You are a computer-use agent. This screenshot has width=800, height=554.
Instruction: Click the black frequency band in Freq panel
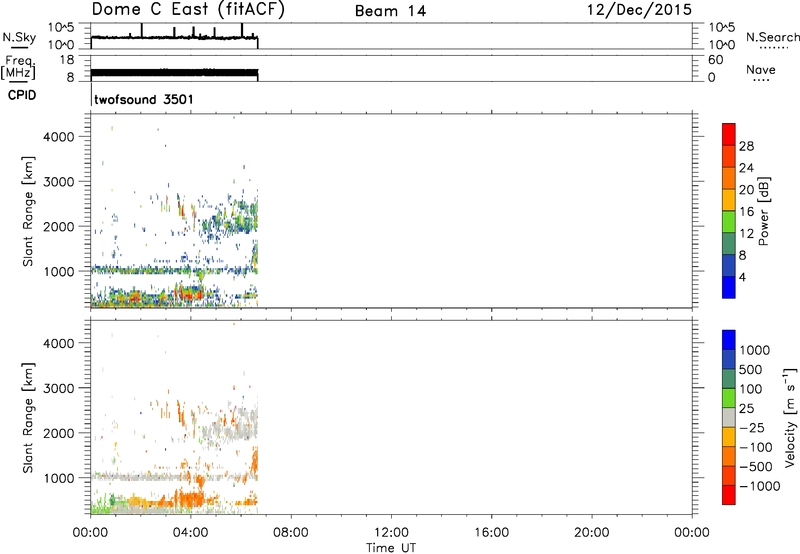174,73
